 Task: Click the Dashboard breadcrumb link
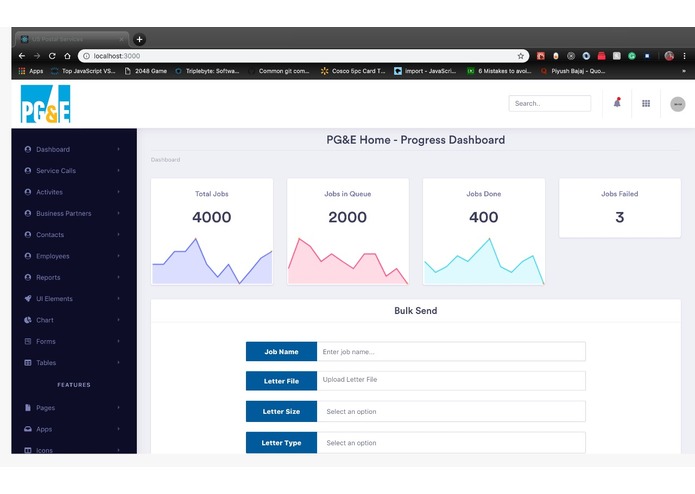click(165, 159)
